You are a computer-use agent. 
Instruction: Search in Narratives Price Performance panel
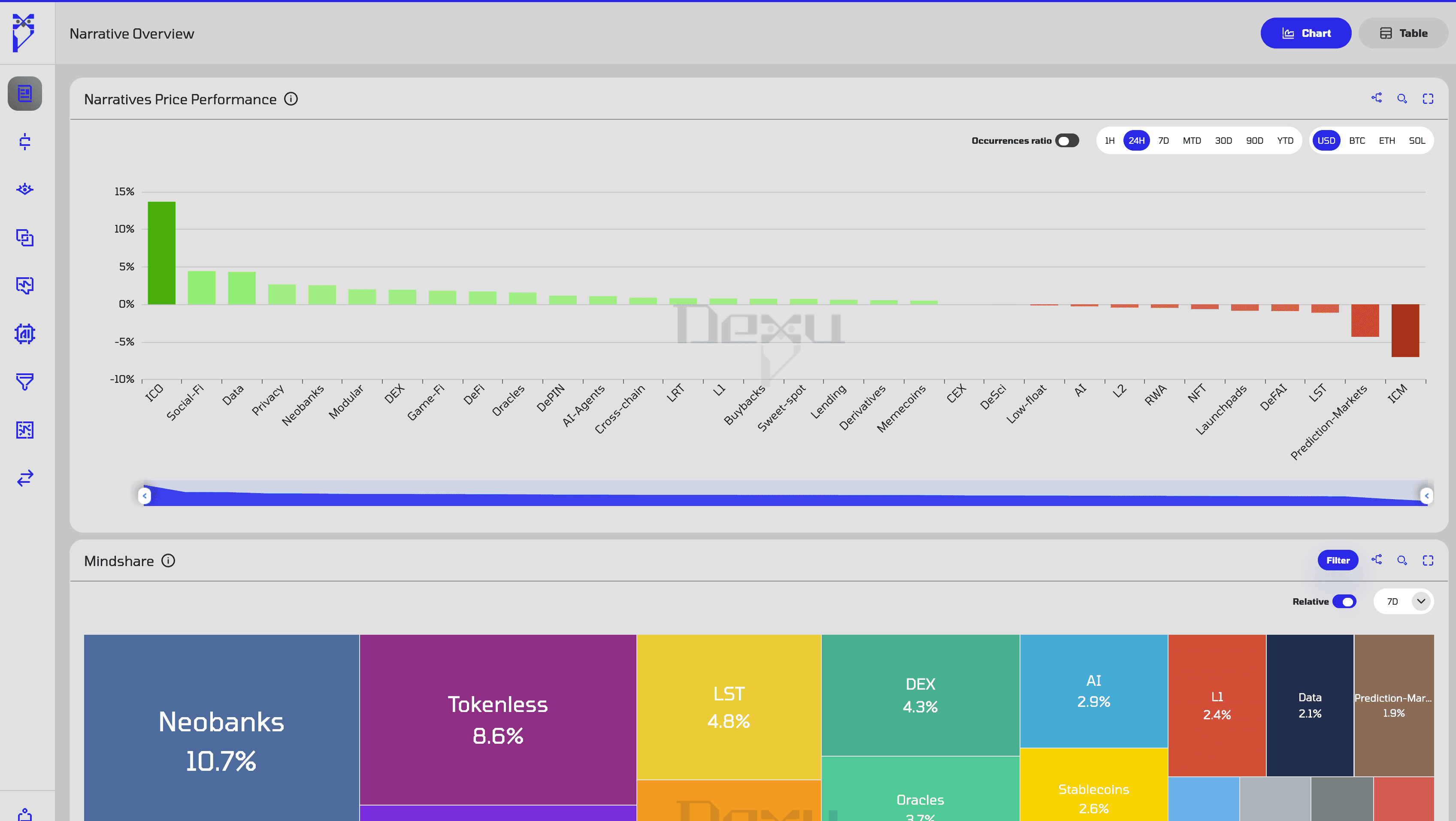tap(1402, 99)
